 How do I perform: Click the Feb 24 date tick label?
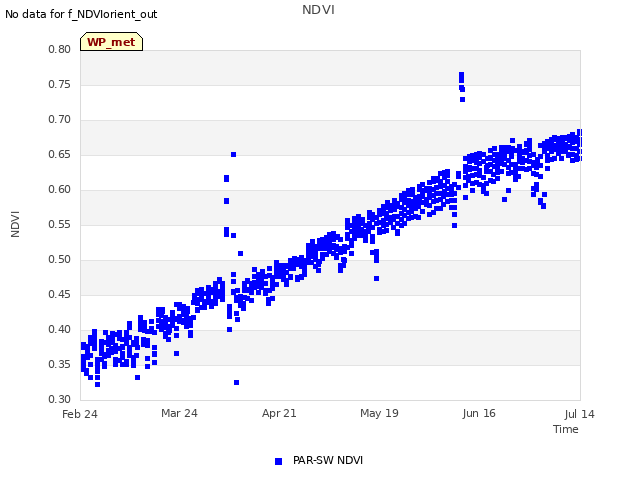[x=80, y=414]
